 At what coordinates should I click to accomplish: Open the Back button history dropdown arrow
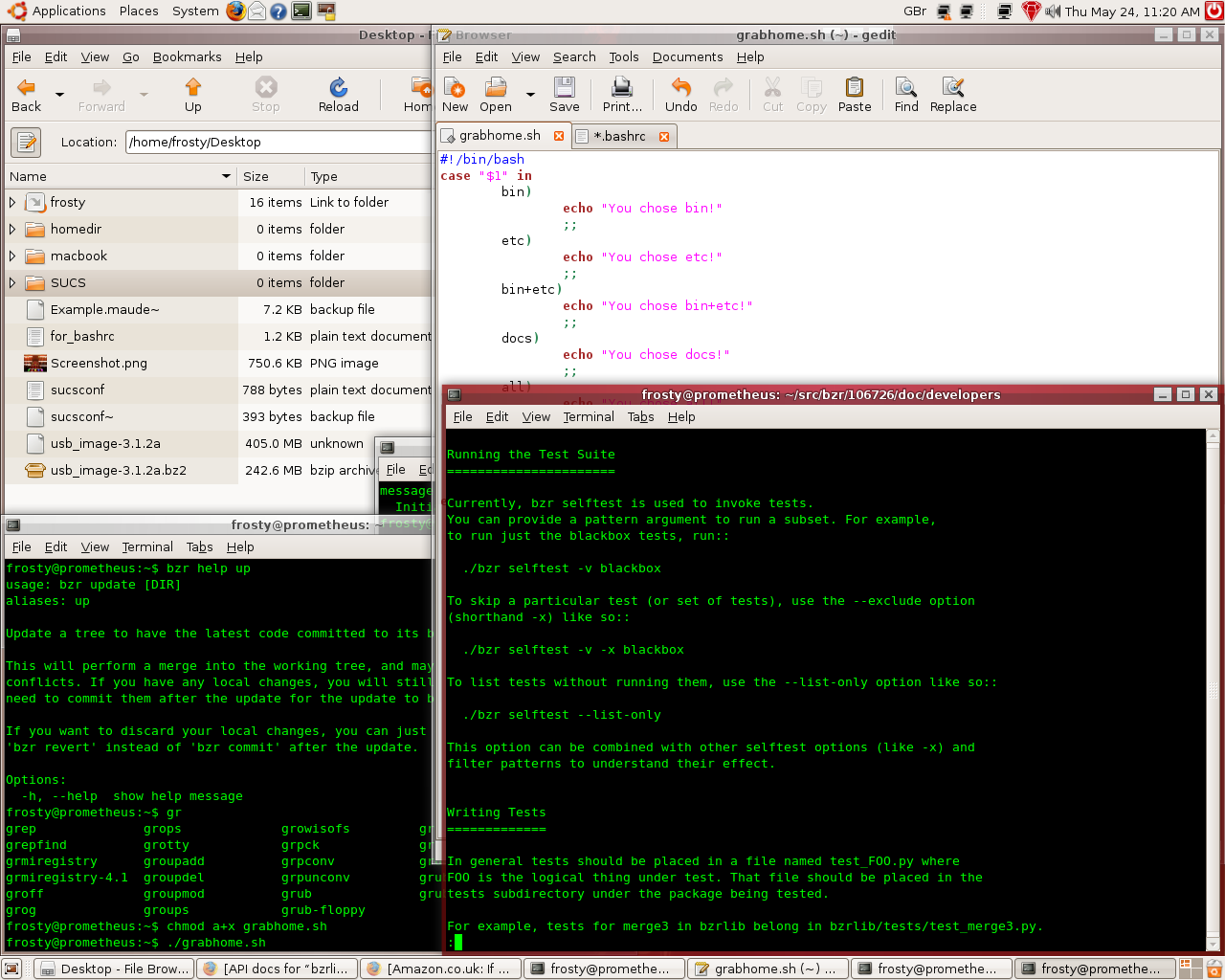59,95
